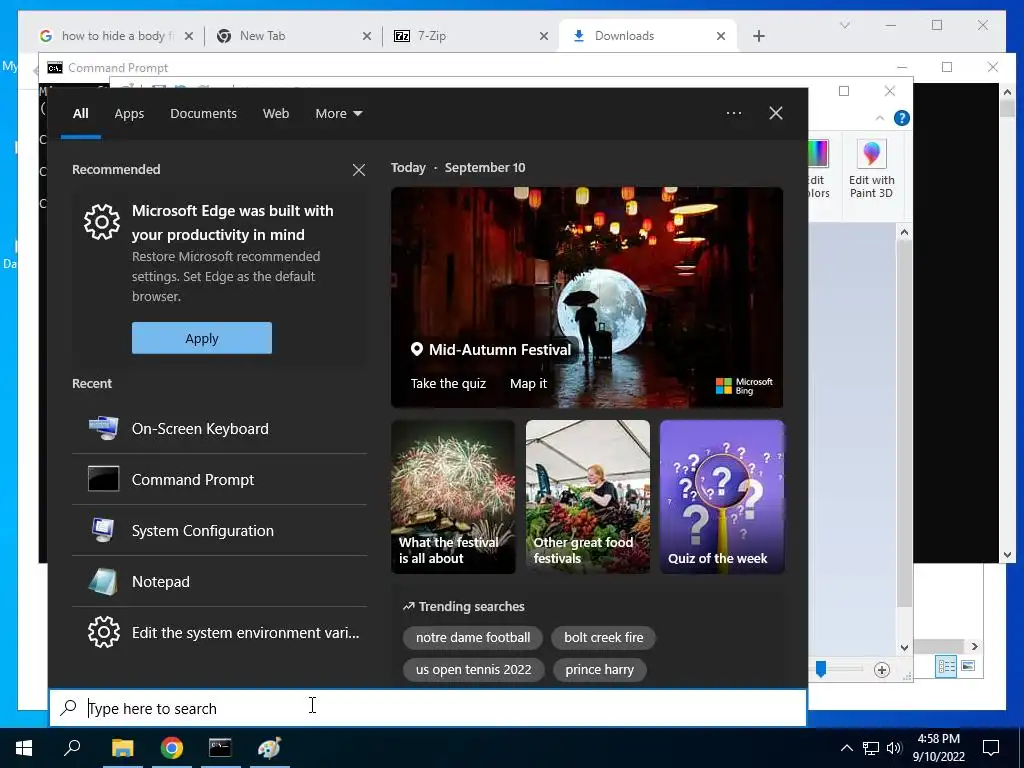Open Chrome tab search dropdown arrow

coord(844,25)
